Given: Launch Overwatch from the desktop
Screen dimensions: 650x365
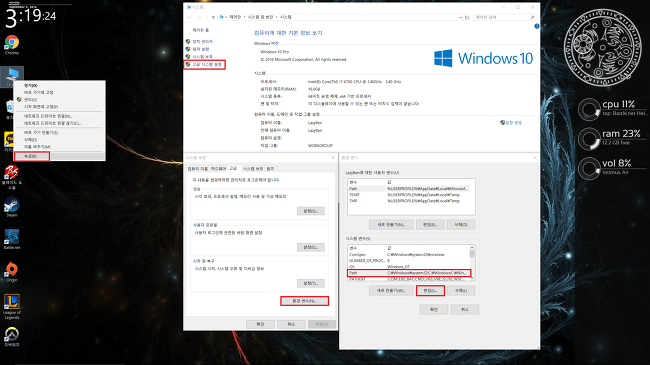Looking at the screenshot, I should pos(12,336).
